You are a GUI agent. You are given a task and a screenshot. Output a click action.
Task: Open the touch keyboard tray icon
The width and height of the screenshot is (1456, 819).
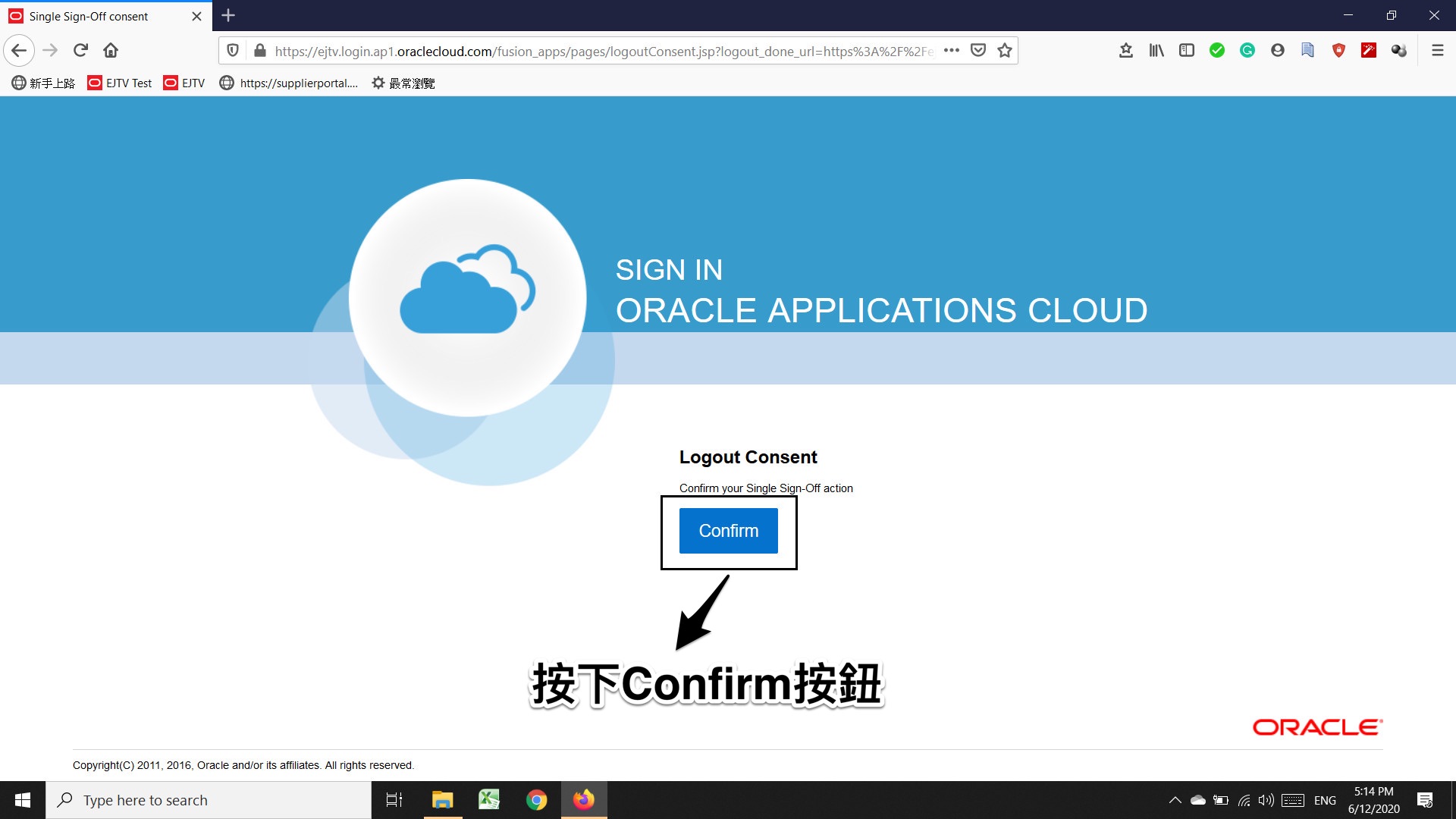click(1293, 800)
